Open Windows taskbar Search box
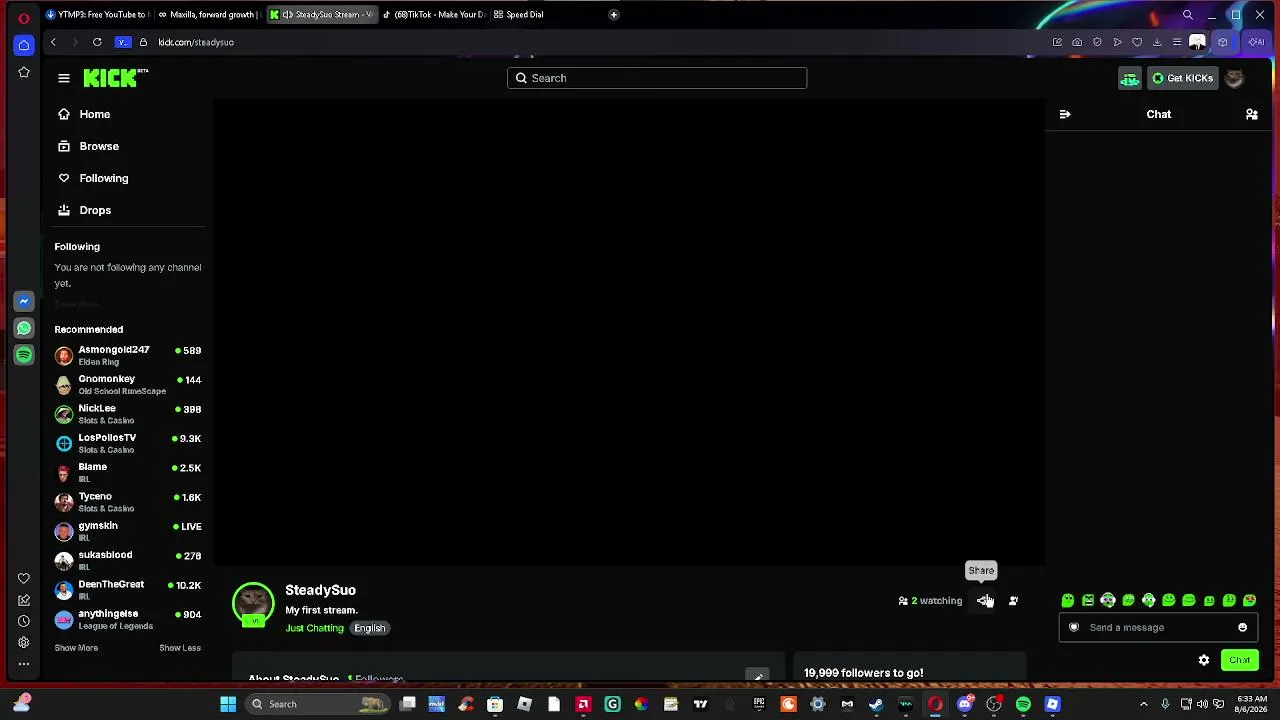The image size is (1280, 720). [318, 704]
